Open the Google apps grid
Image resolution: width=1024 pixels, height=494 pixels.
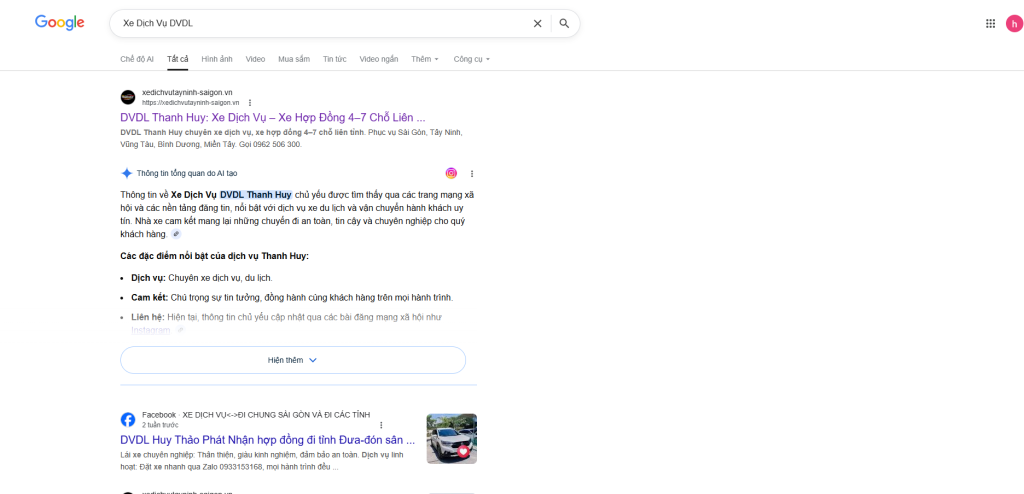[990, 24]
